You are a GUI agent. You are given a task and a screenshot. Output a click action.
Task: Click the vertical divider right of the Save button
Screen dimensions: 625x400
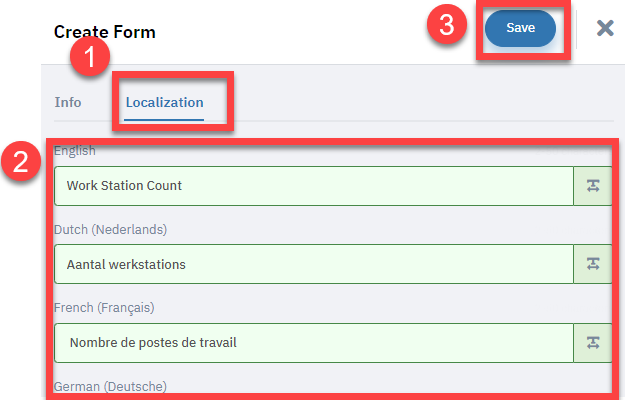[576, 29]
